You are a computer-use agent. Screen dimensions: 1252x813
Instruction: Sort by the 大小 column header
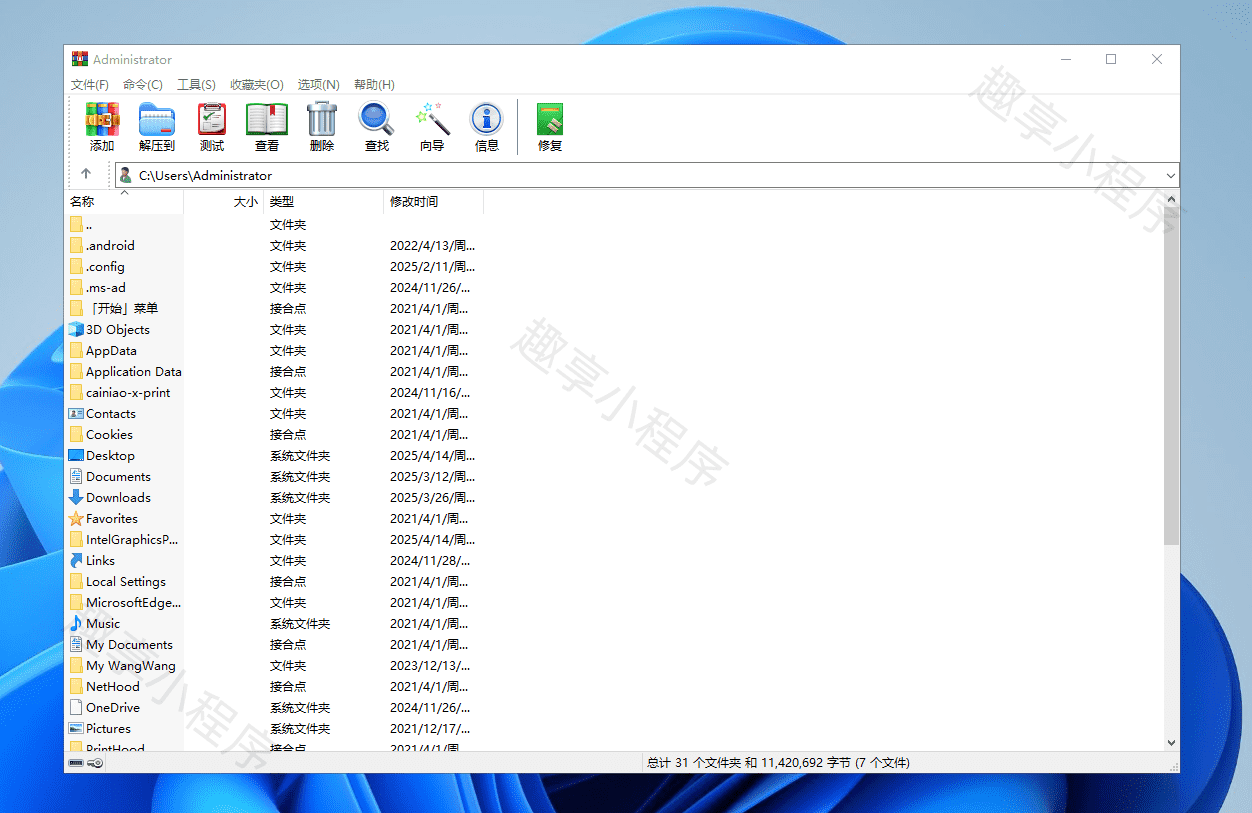(x=224, y=202)
